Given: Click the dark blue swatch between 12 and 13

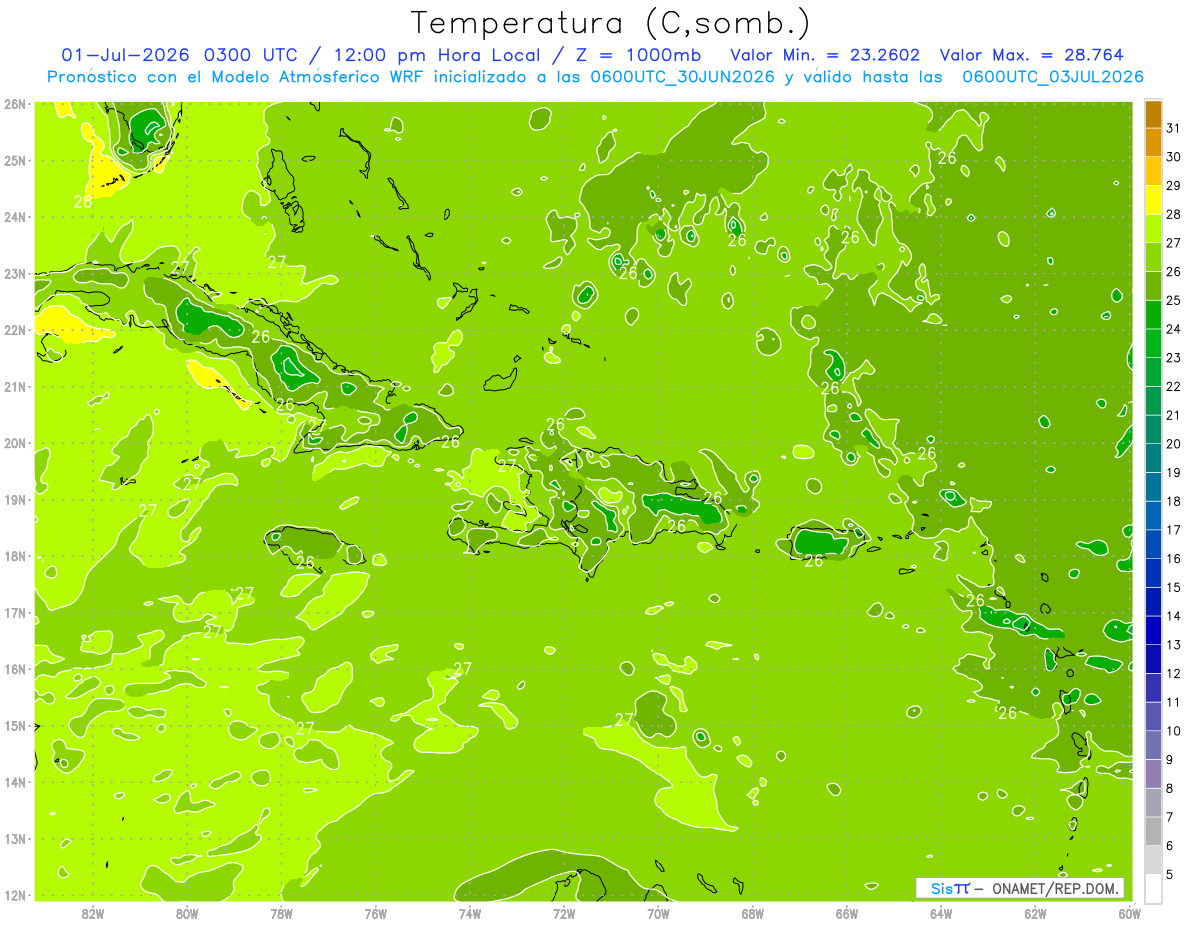Looking at the screenshot, I should pos(1153,659).
